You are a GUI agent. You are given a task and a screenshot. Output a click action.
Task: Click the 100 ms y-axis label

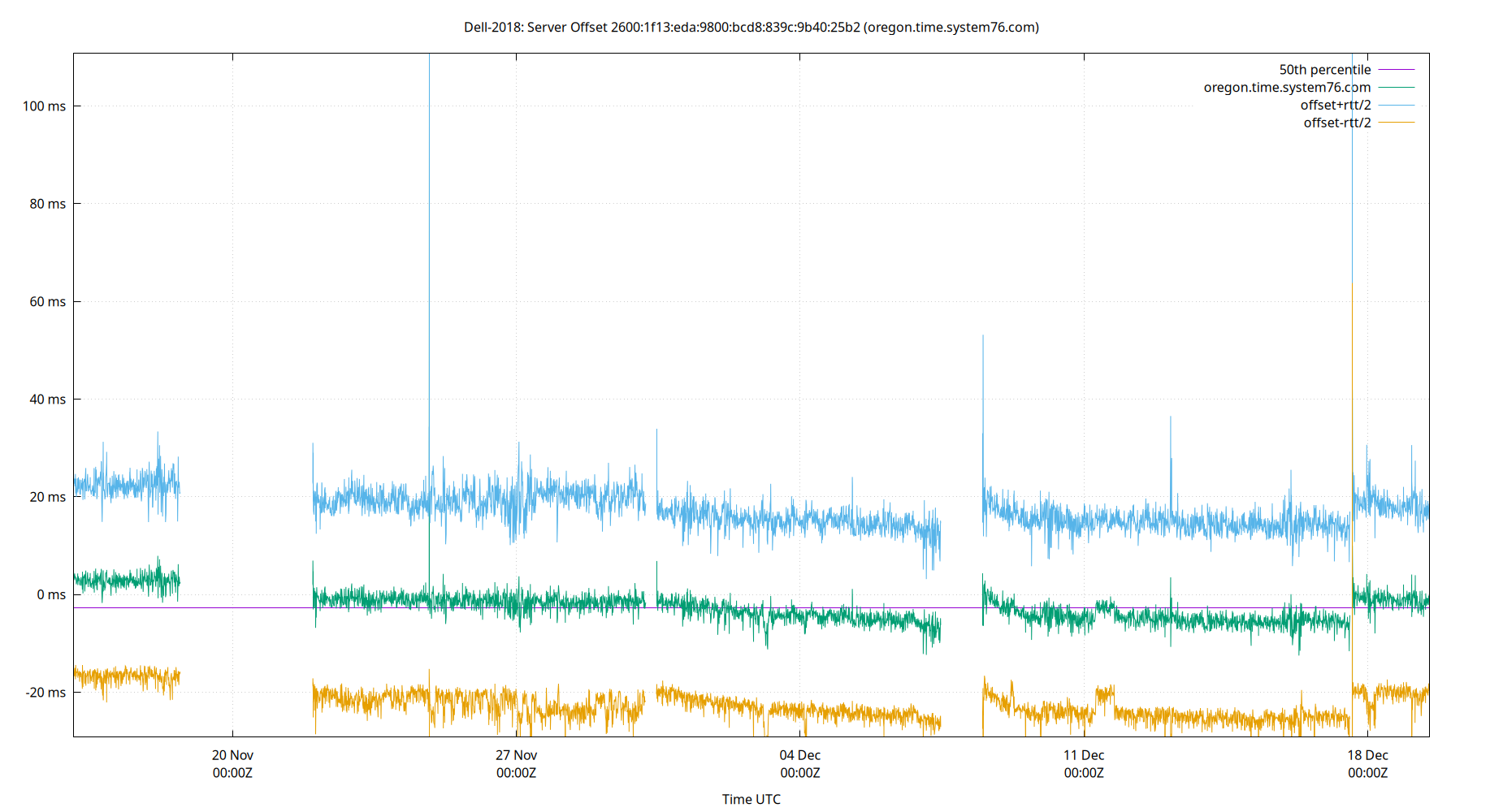click(x=42, y=105)
